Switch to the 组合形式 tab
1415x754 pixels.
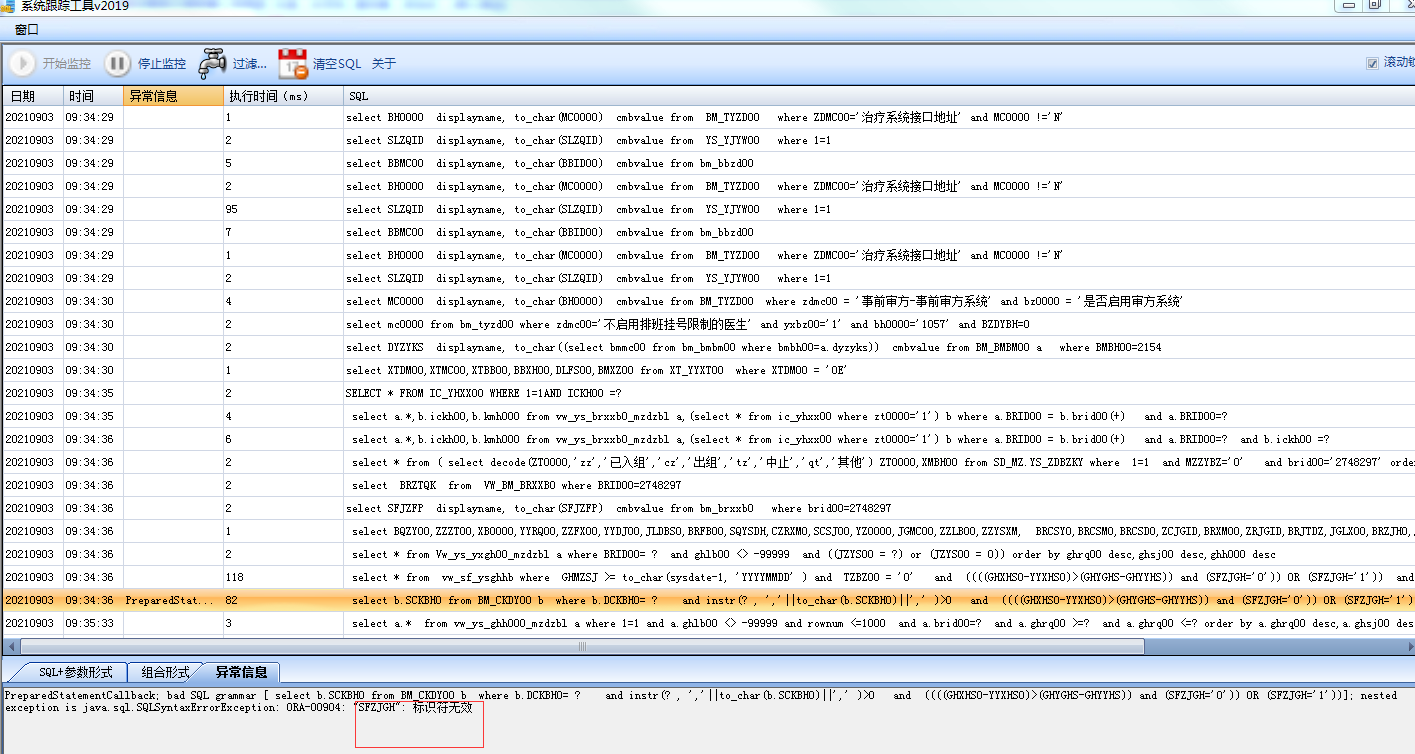(x=165, y=672)
